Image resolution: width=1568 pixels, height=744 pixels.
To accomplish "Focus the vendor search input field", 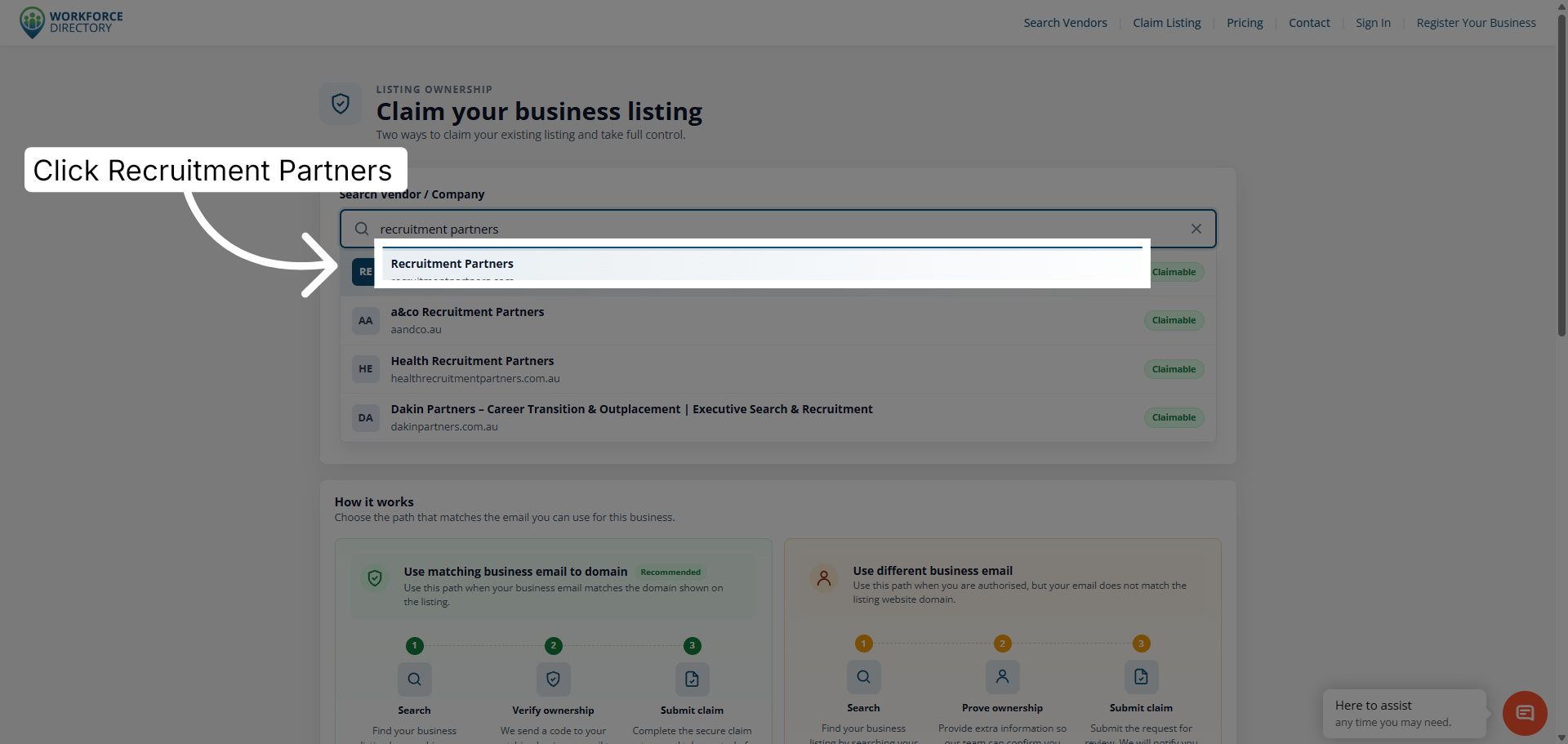I will point(777,229).
